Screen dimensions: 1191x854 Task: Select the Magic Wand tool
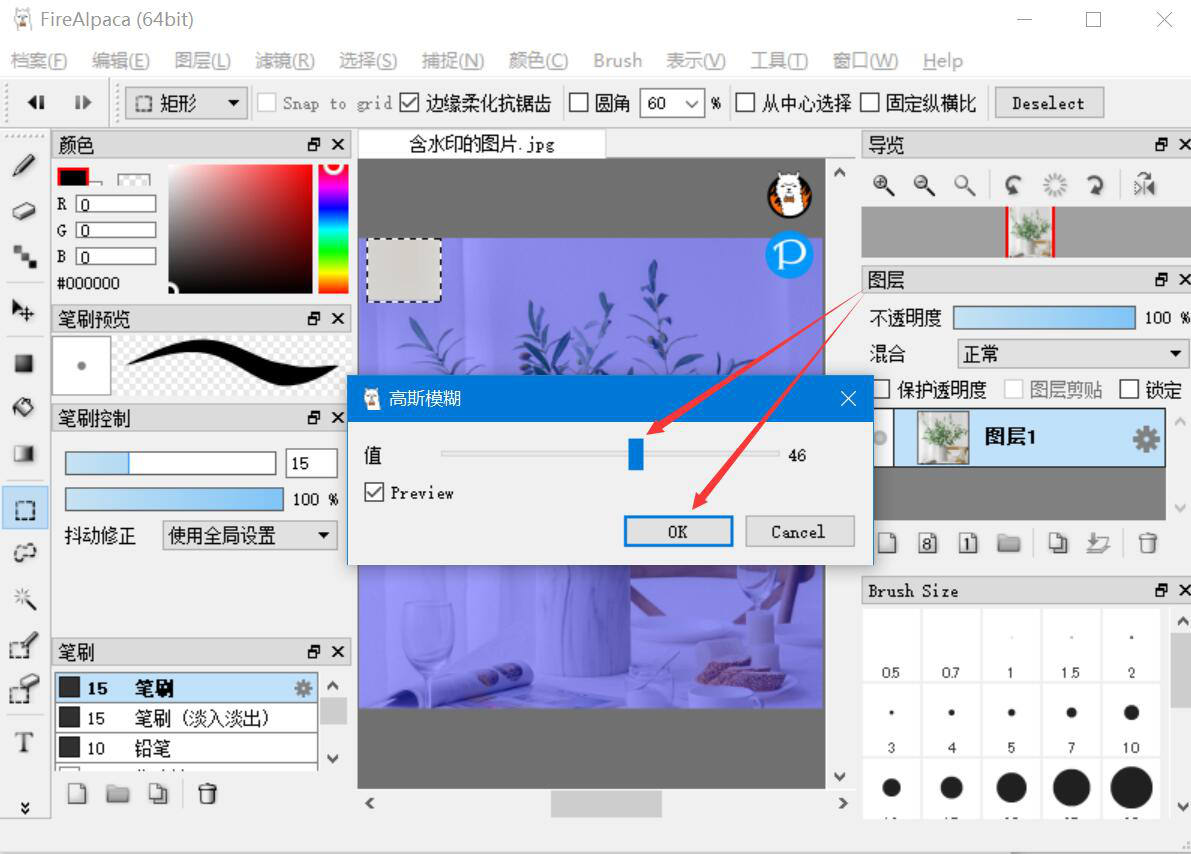coord(24,598)
